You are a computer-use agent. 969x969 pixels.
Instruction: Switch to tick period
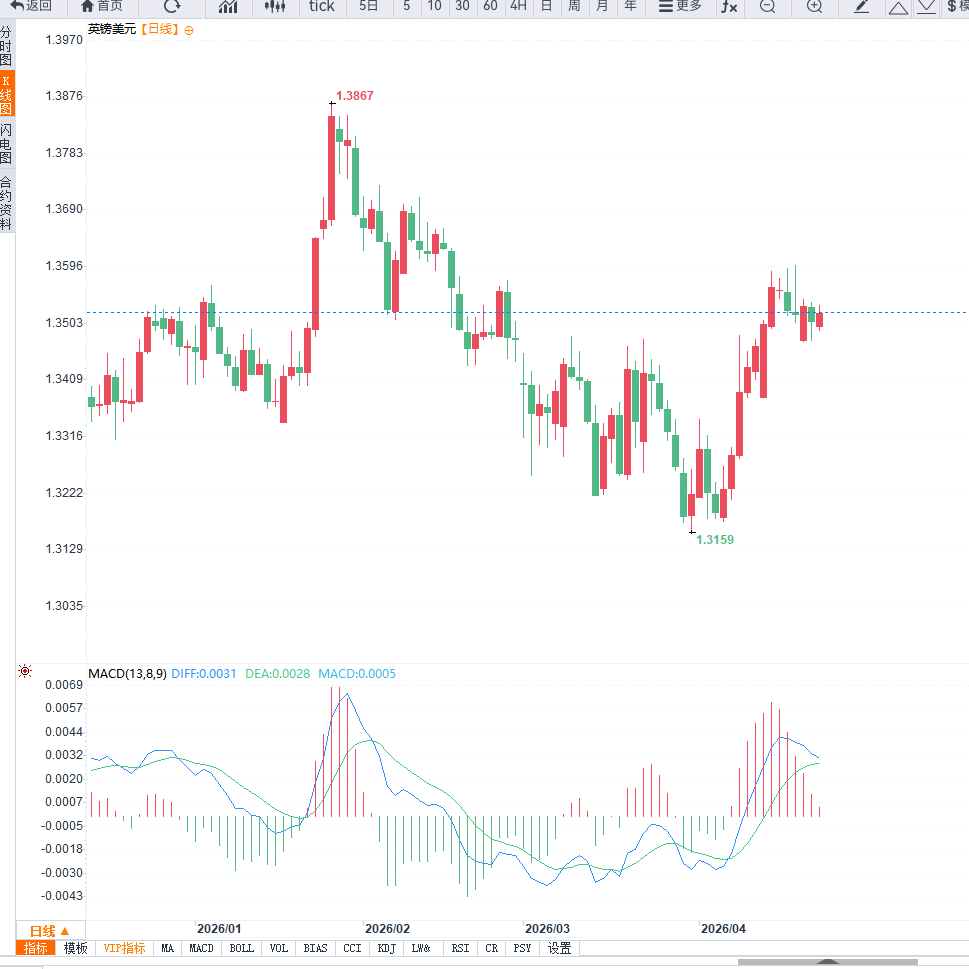[321, 6]
